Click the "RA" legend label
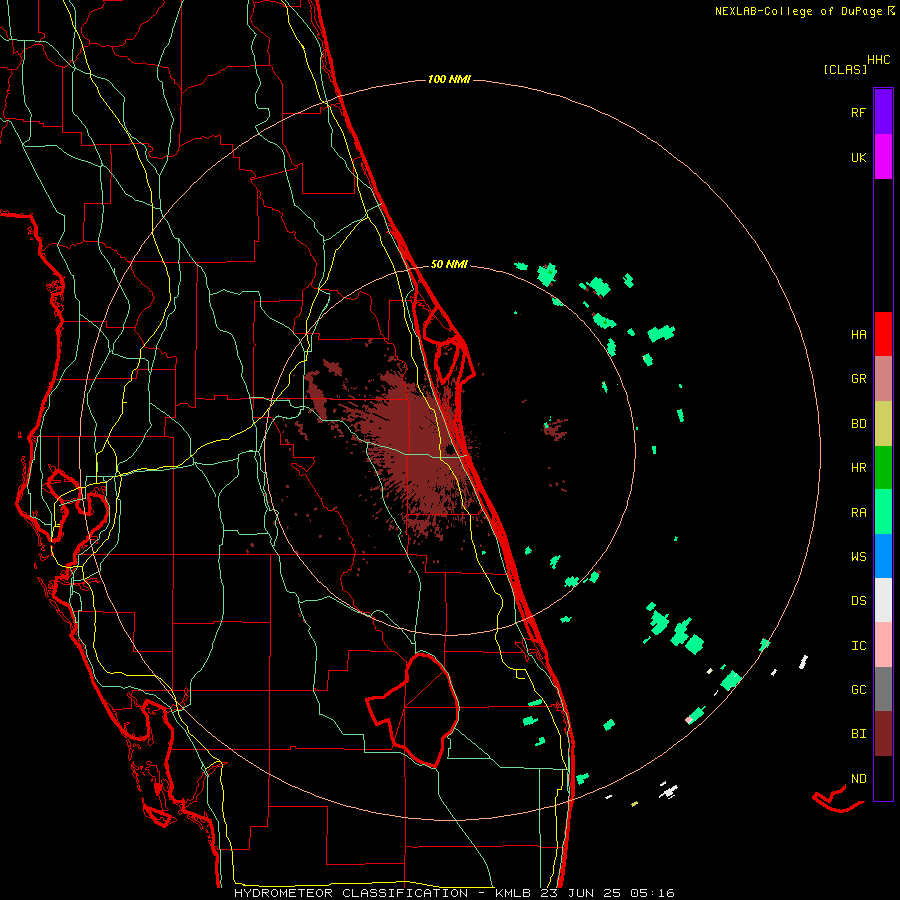 click(858, 512)
